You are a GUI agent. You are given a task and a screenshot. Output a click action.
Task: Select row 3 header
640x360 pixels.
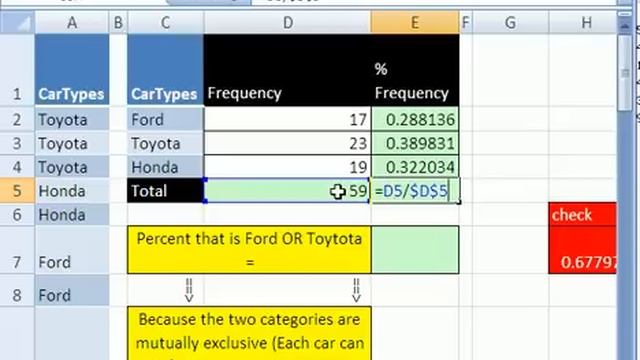click(x=17, y=143)
